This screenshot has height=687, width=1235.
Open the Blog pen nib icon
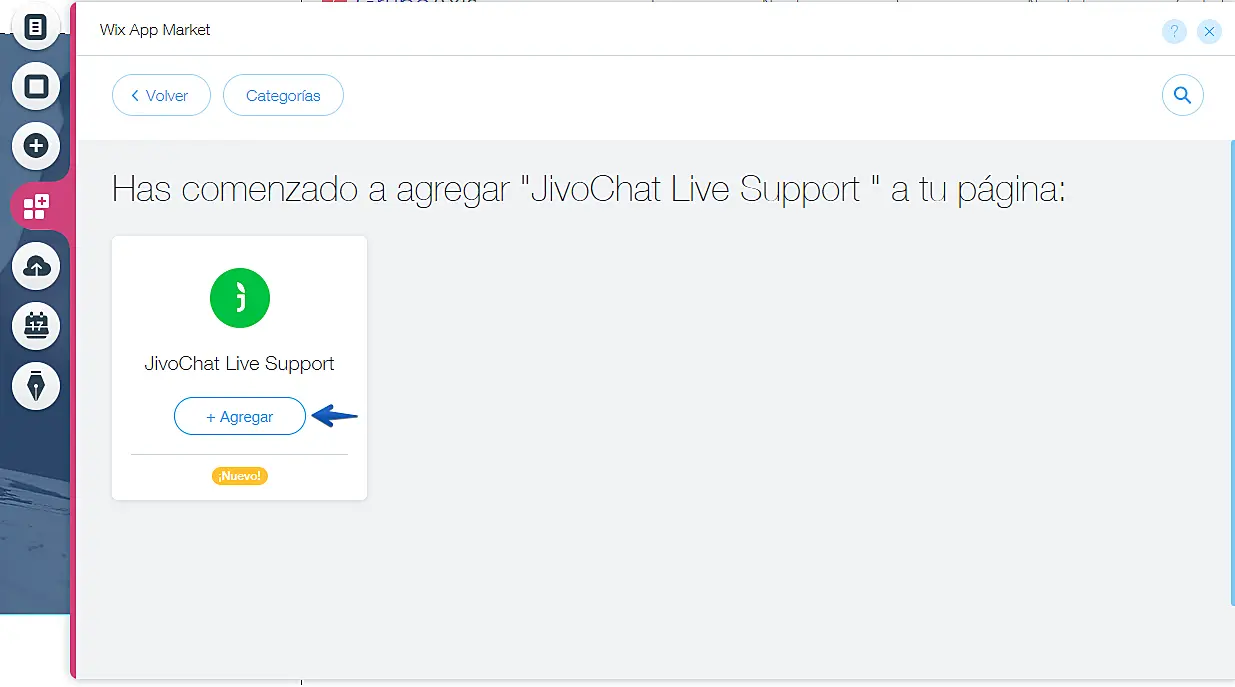(x=36, y=386)
